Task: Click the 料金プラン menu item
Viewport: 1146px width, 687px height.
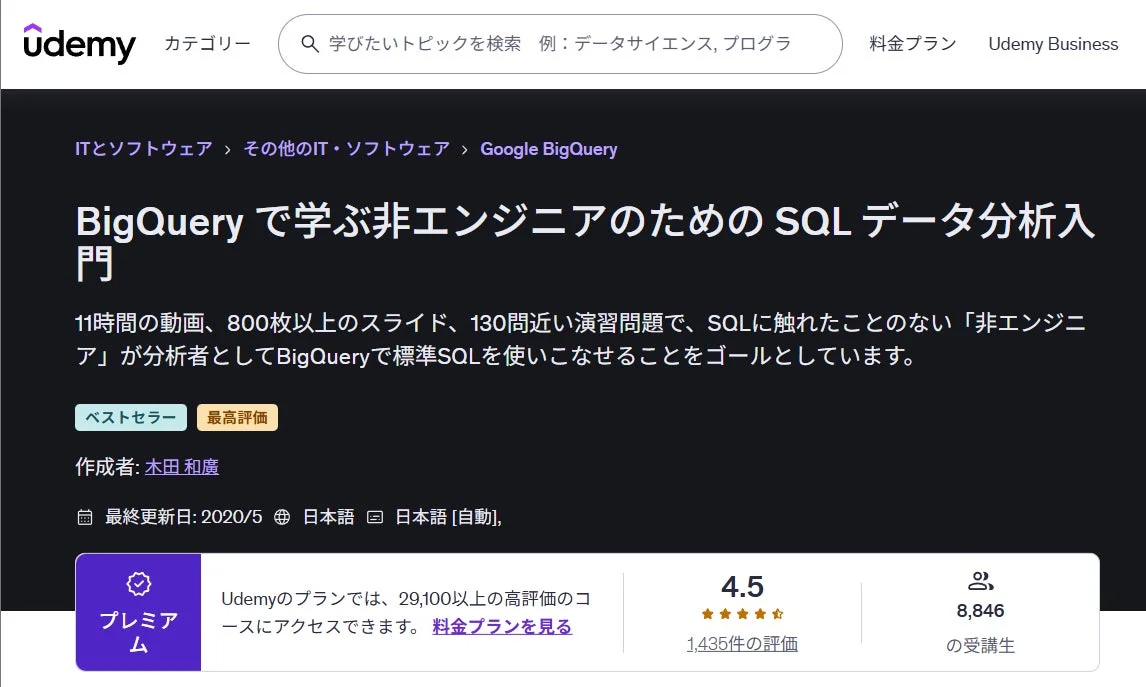Action: pos(911,44)
